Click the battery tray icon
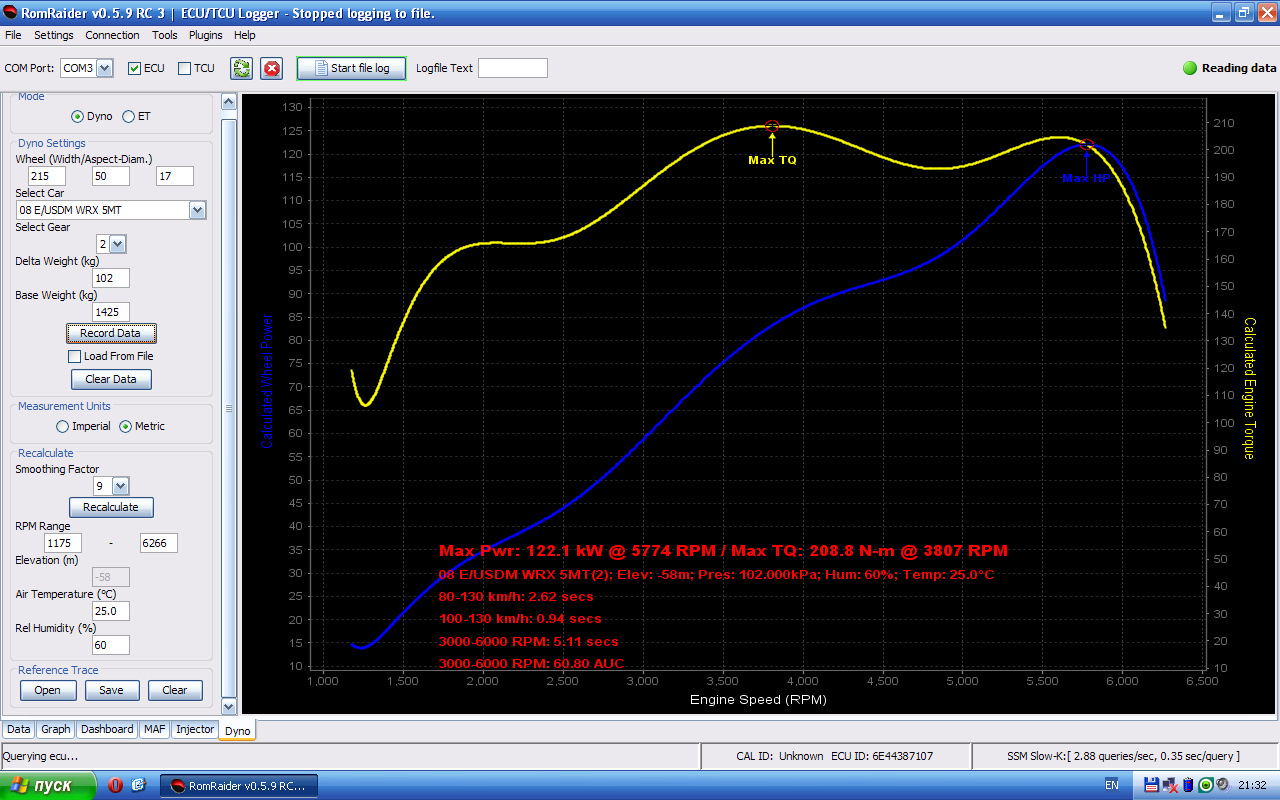This screenshot has height=800, width=1280. point(1187,785)
